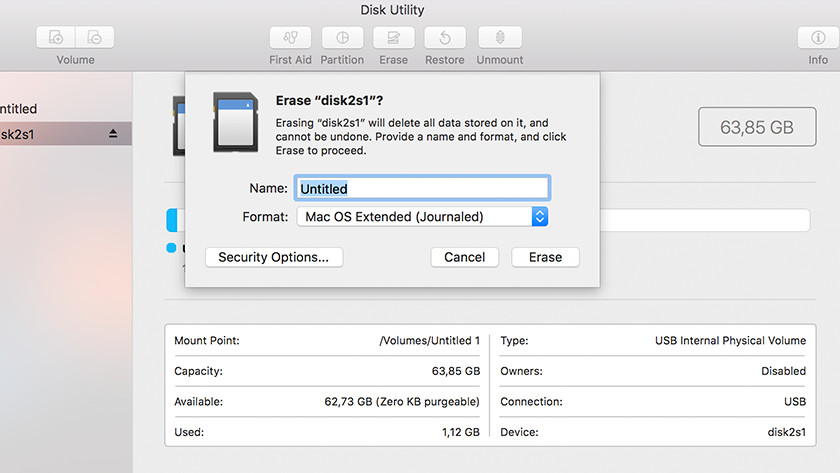
Task: Click the remove Volume icon
Action: click(94, 38)
